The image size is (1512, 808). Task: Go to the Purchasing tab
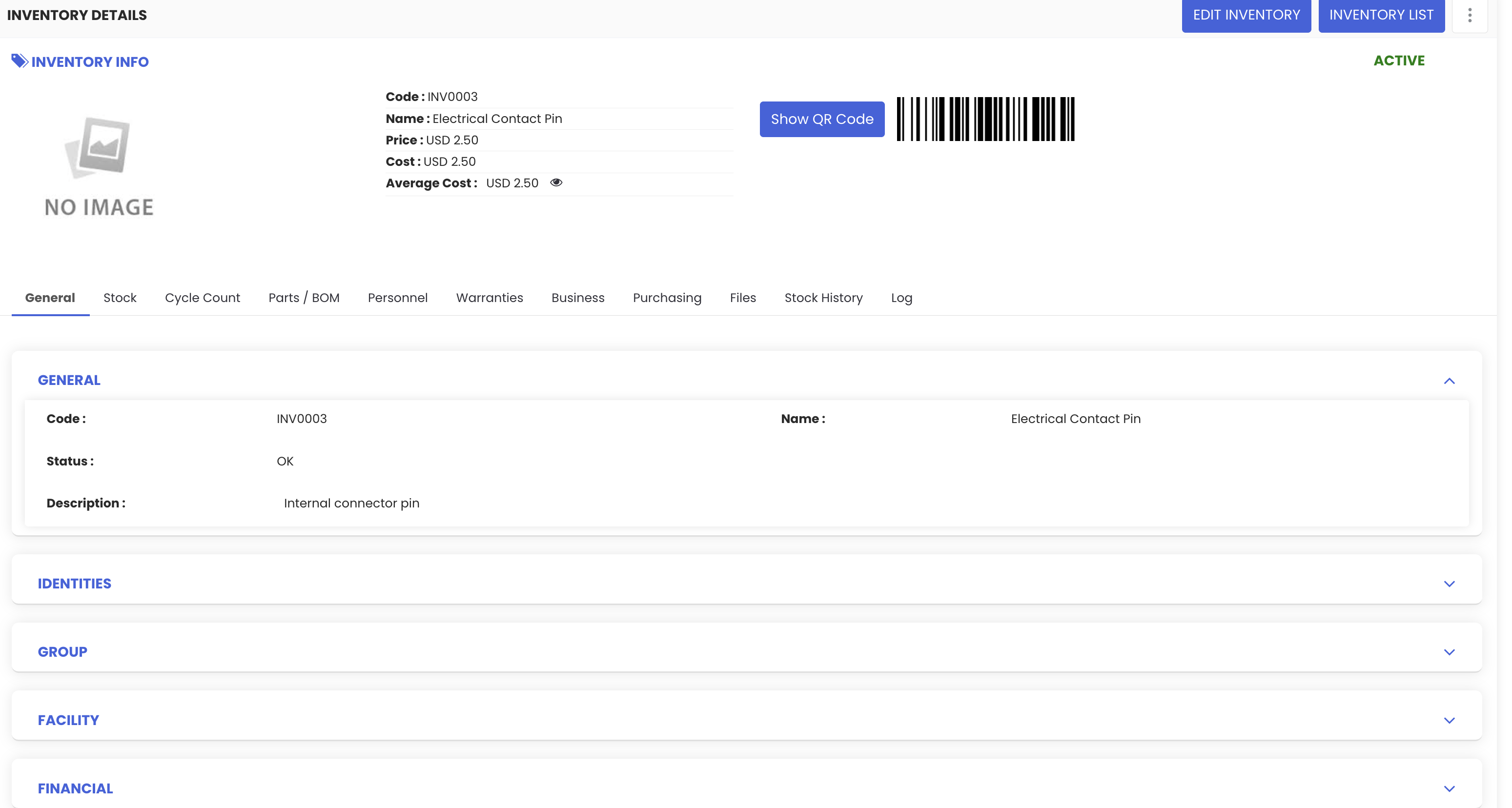tap(667, 298)
